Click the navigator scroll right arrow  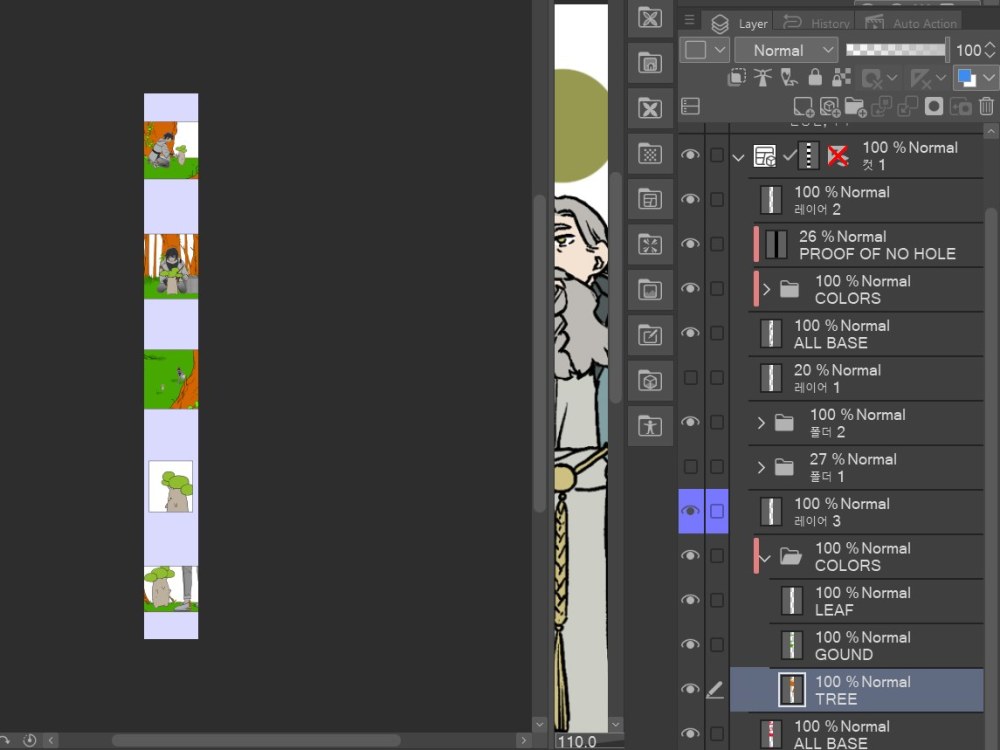coord(523,740)
